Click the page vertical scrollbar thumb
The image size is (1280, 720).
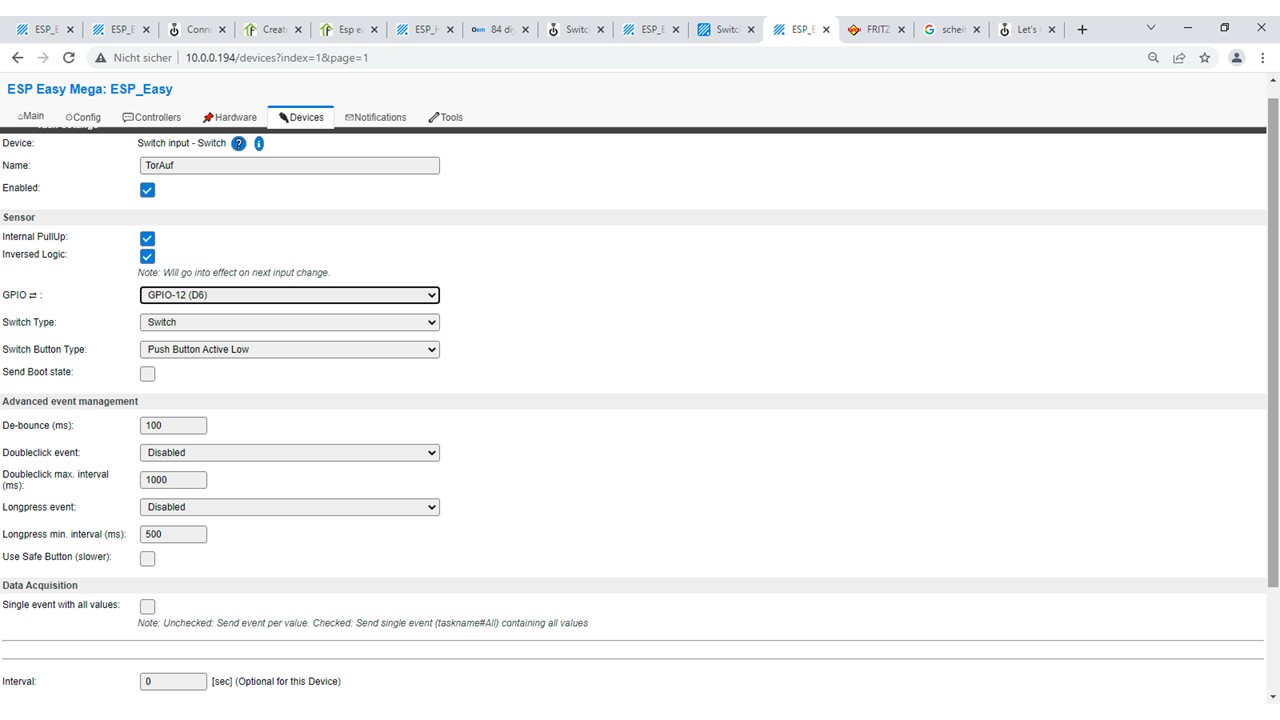coord(1273,340)
